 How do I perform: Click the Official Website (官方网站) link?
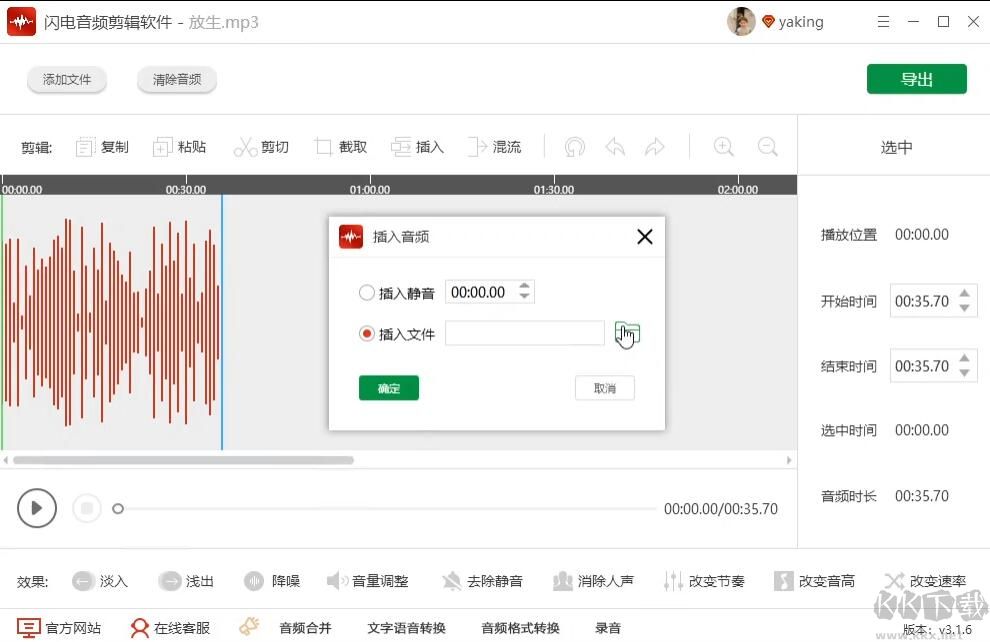point(60,627)
